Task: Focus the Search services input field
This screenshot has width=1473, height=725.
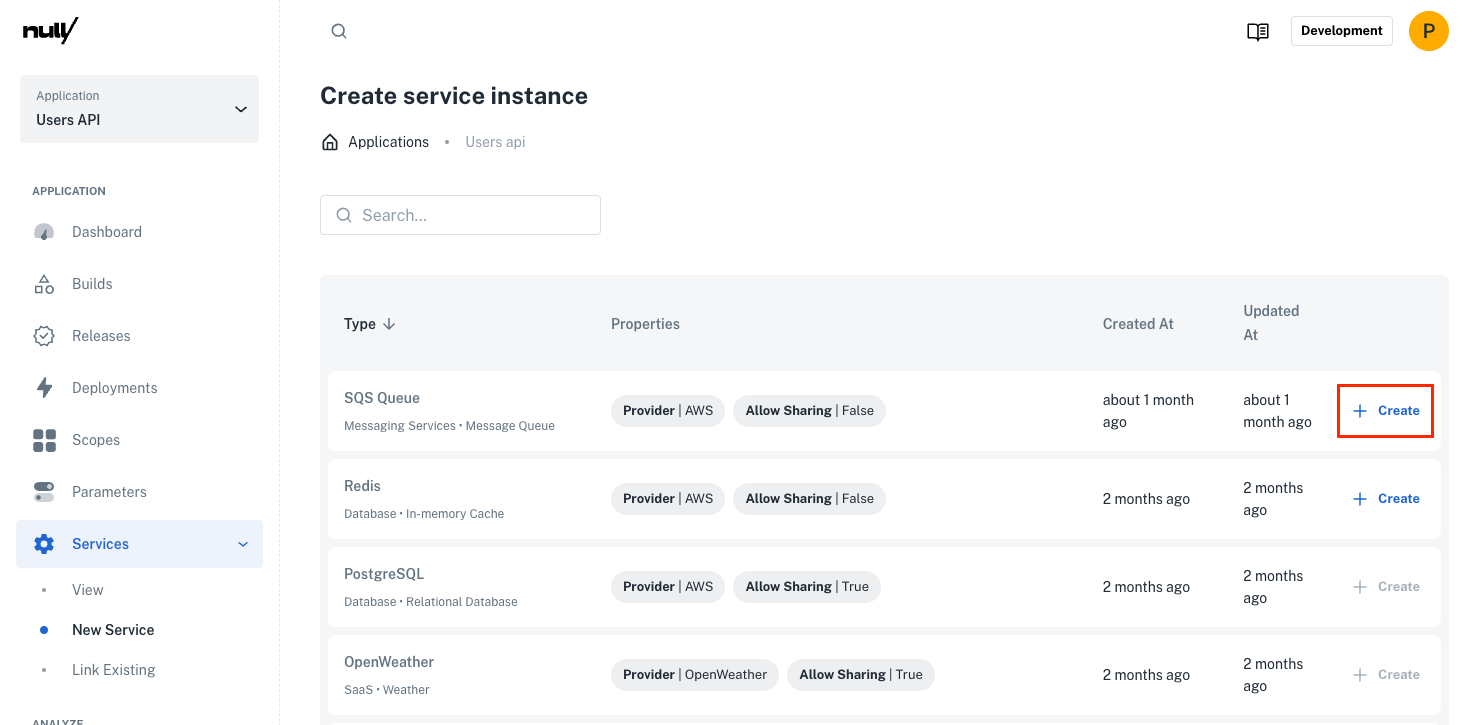Action: coord(460,215)
